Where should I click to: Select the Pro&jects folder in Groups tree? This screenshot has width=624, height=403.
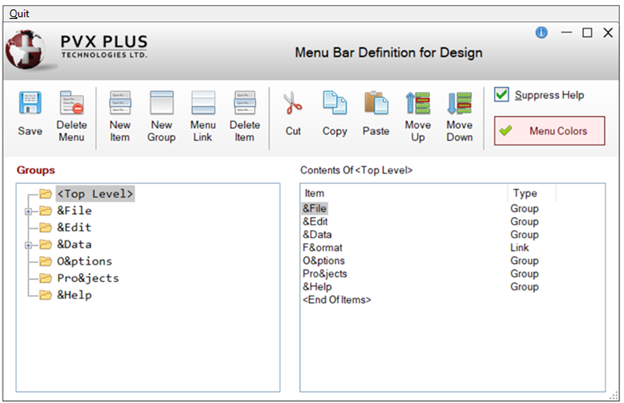pyautogui.click(x=81, y=278)
